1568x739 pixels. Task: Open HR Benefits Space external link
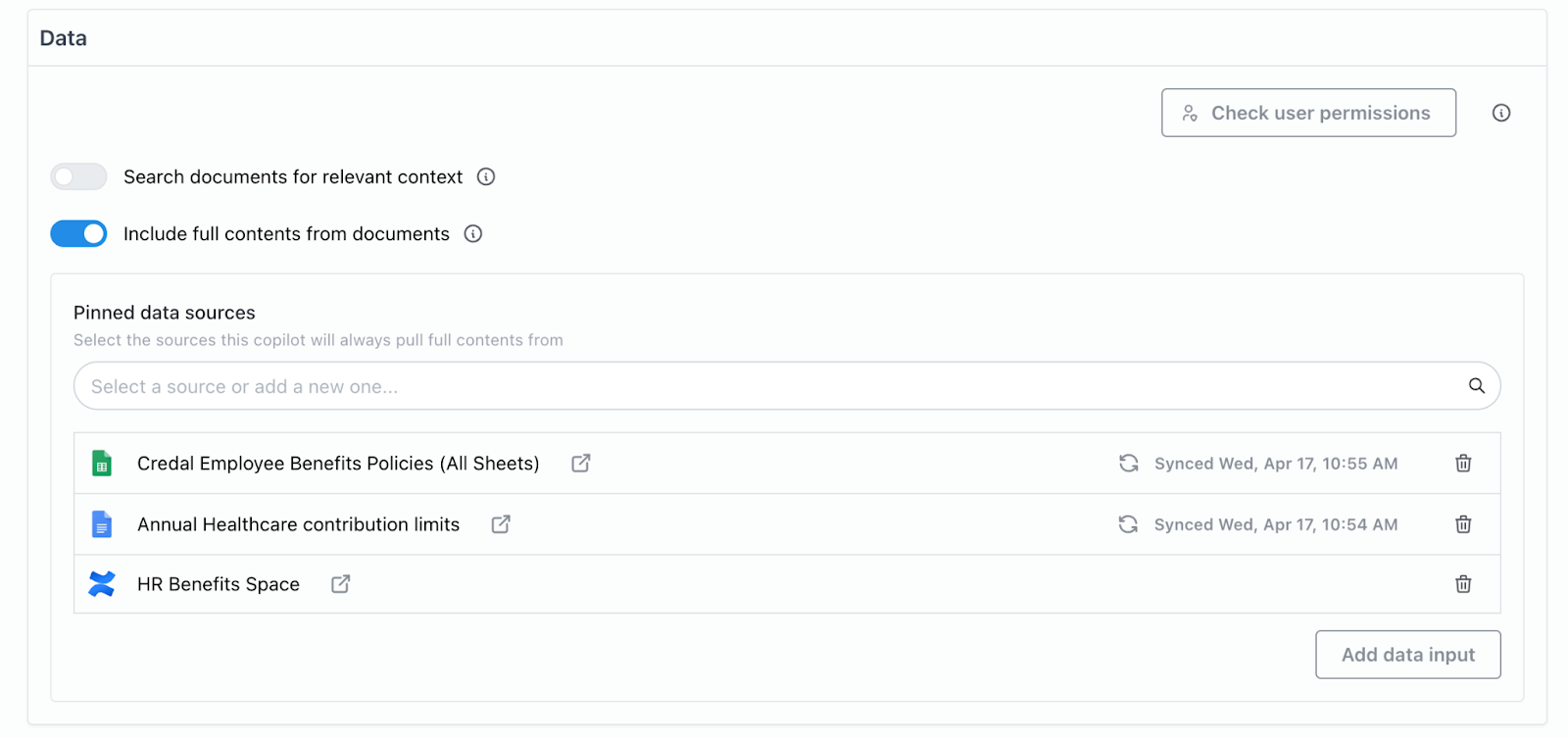341,584
